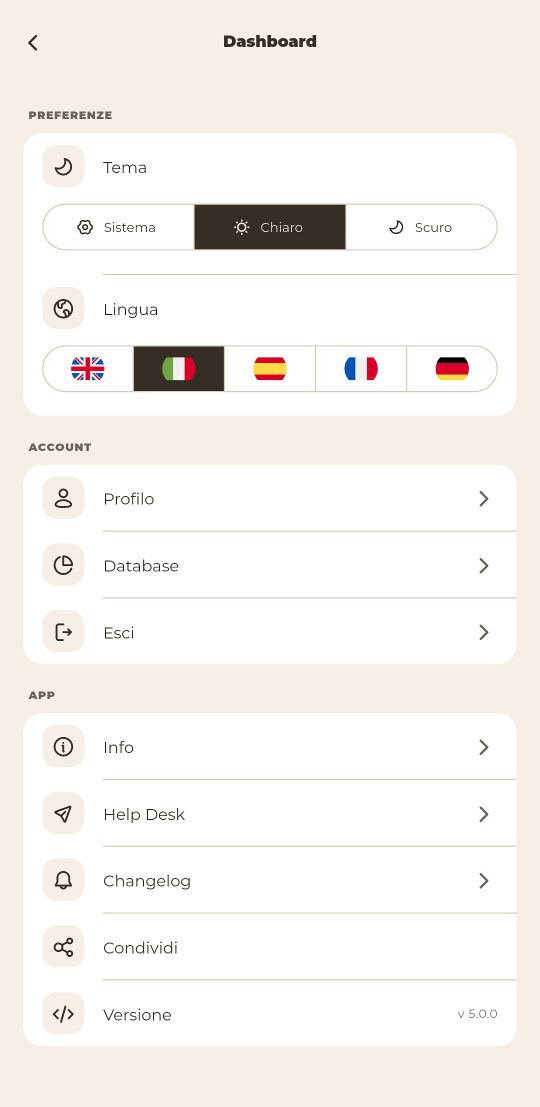Switch theme to Scuro
540x1107 pixels.
[x=421, y=227]
